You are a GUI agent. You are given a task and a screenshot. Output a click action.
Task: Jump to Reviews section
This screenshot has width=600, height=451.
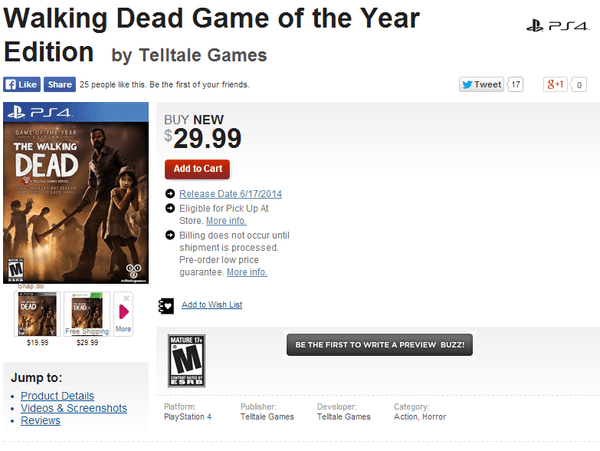tap(40, 421)
